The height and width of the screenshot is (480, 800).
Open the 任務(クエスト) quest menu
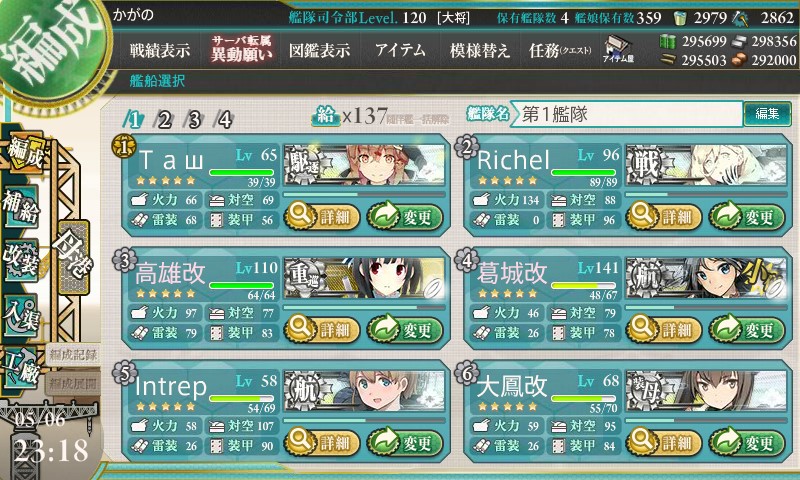tap(560, 50)
